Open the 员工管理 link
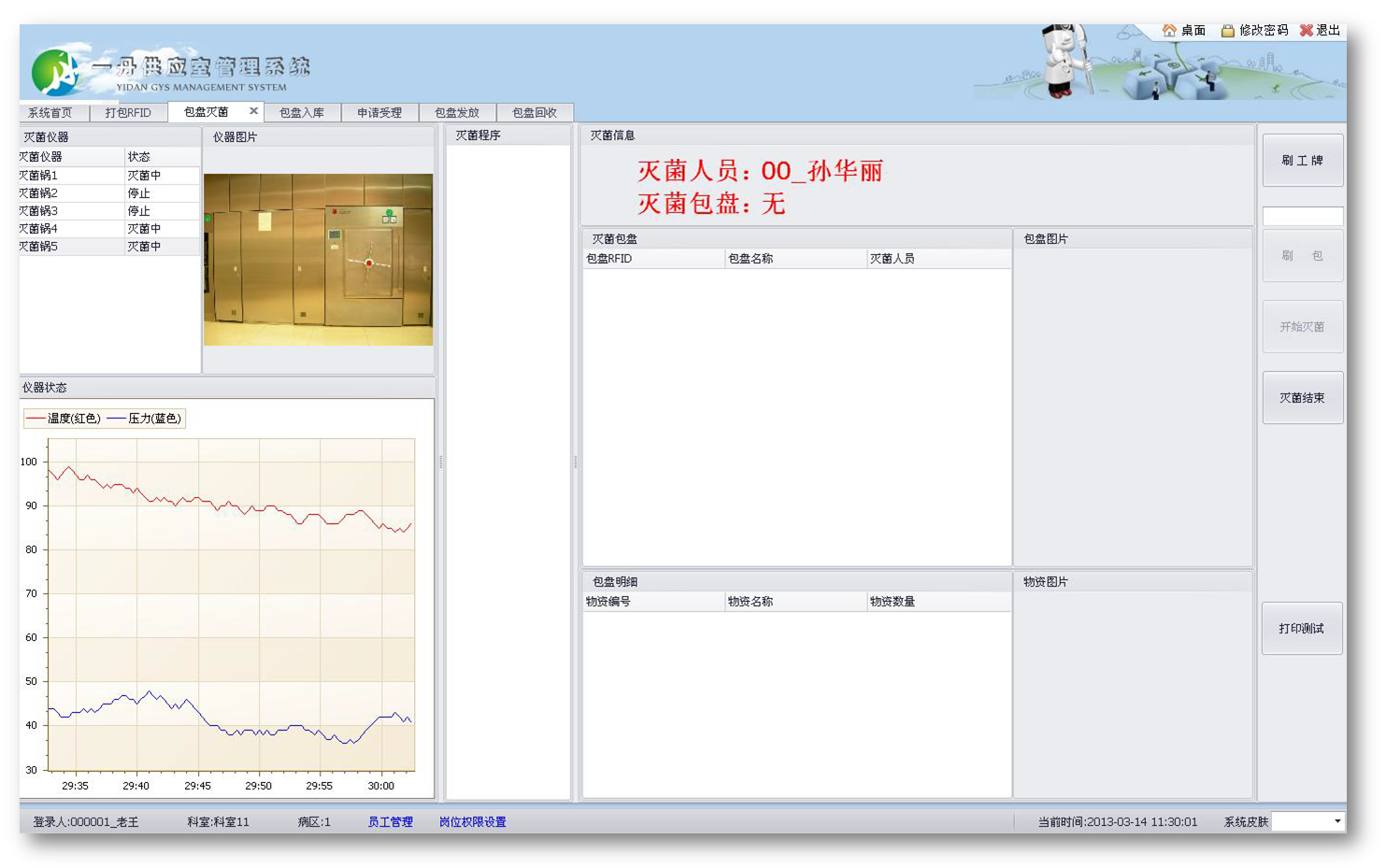1386x868 pixels. click(390, 822)
